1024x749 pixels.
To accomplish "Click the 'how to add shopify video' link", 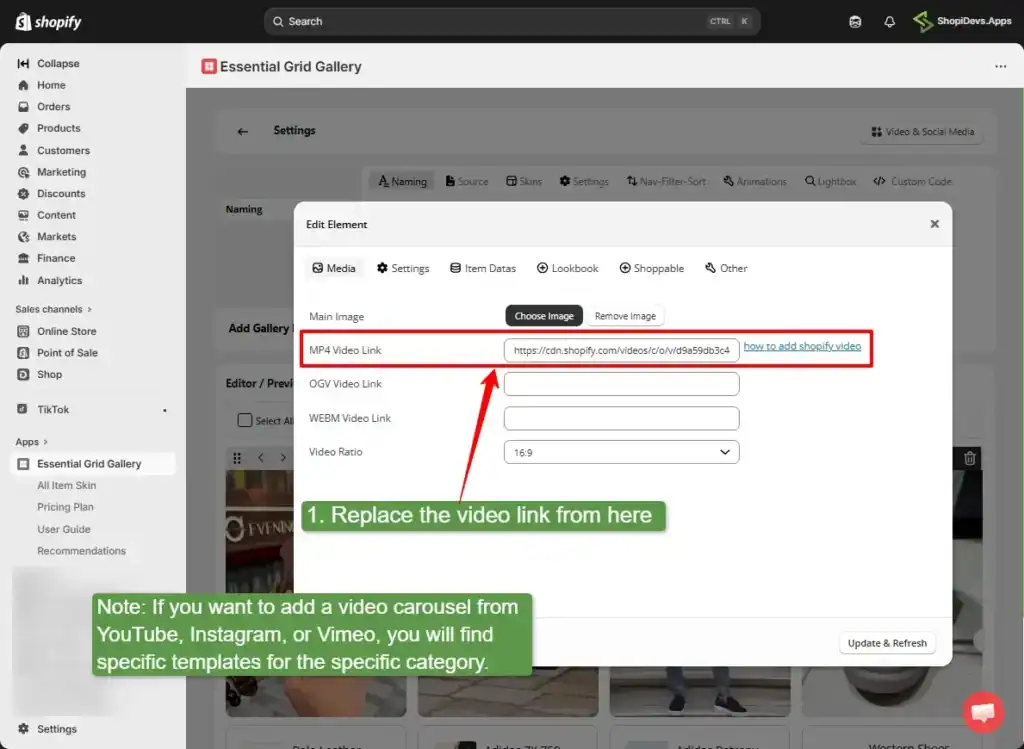I will pos(802,346).
